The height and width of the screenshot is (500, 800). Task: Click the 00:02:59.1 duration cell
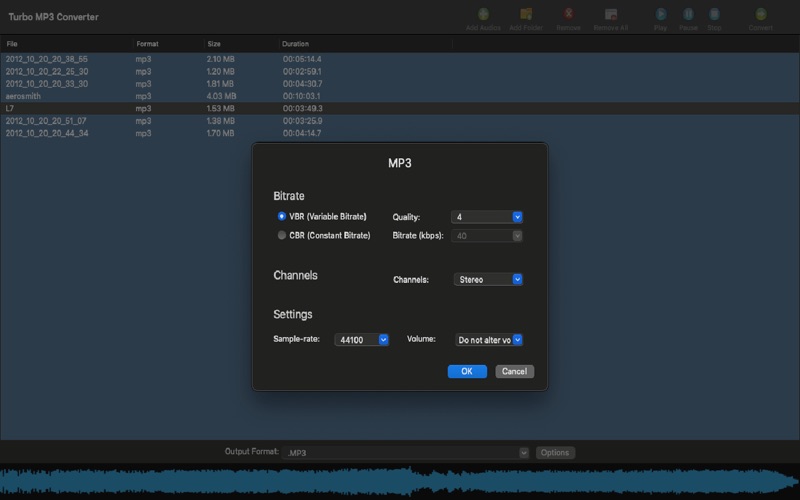(x=302, y=71)
